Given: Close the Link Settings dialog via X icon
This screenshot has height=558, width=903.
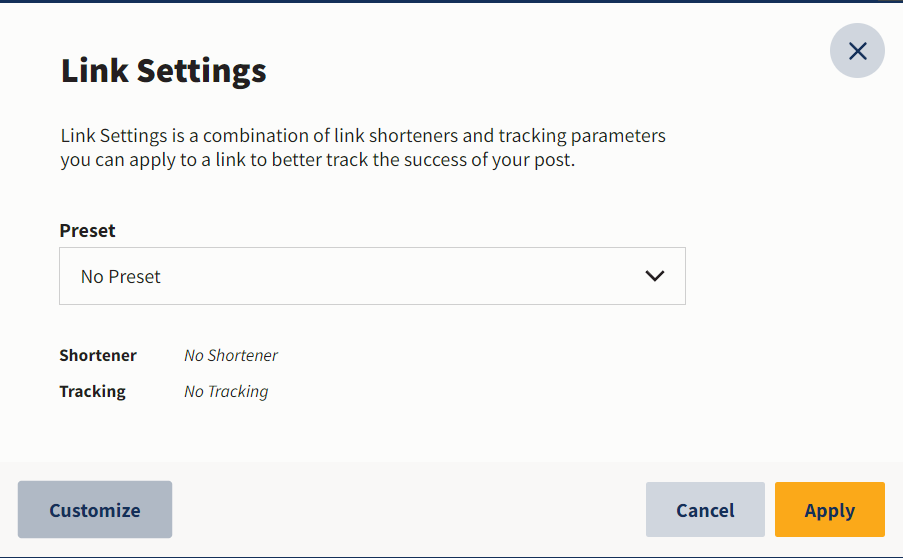Looking at the screenshot, I should (857, 51).
